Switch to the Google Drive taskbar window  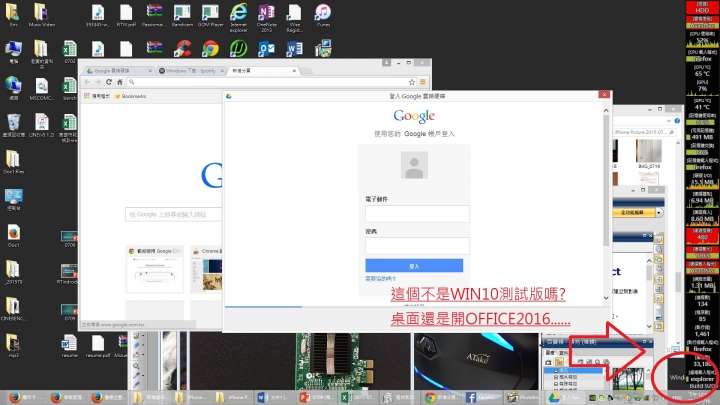coord(566,397)
